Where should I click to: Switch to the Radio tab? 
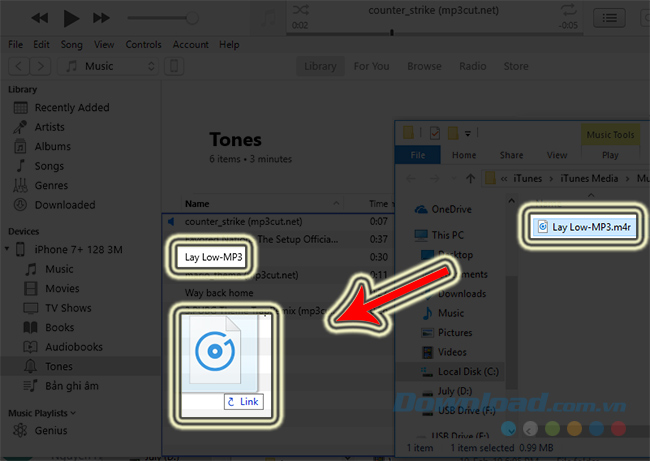pyautogui.click(x=473, y=66)
